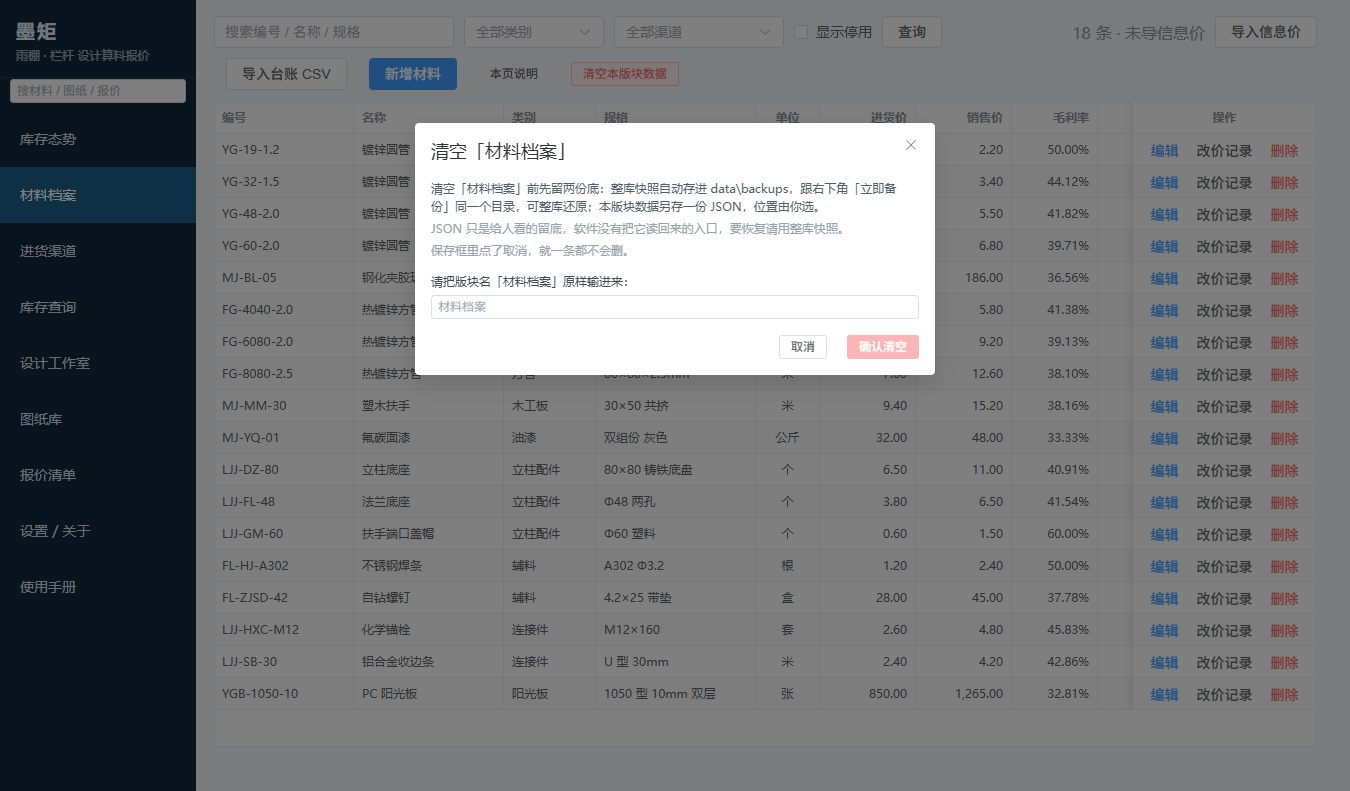Screen dimensions: 1350x791
Task: Click the 销售价 column header
Action: coord(964,118)
